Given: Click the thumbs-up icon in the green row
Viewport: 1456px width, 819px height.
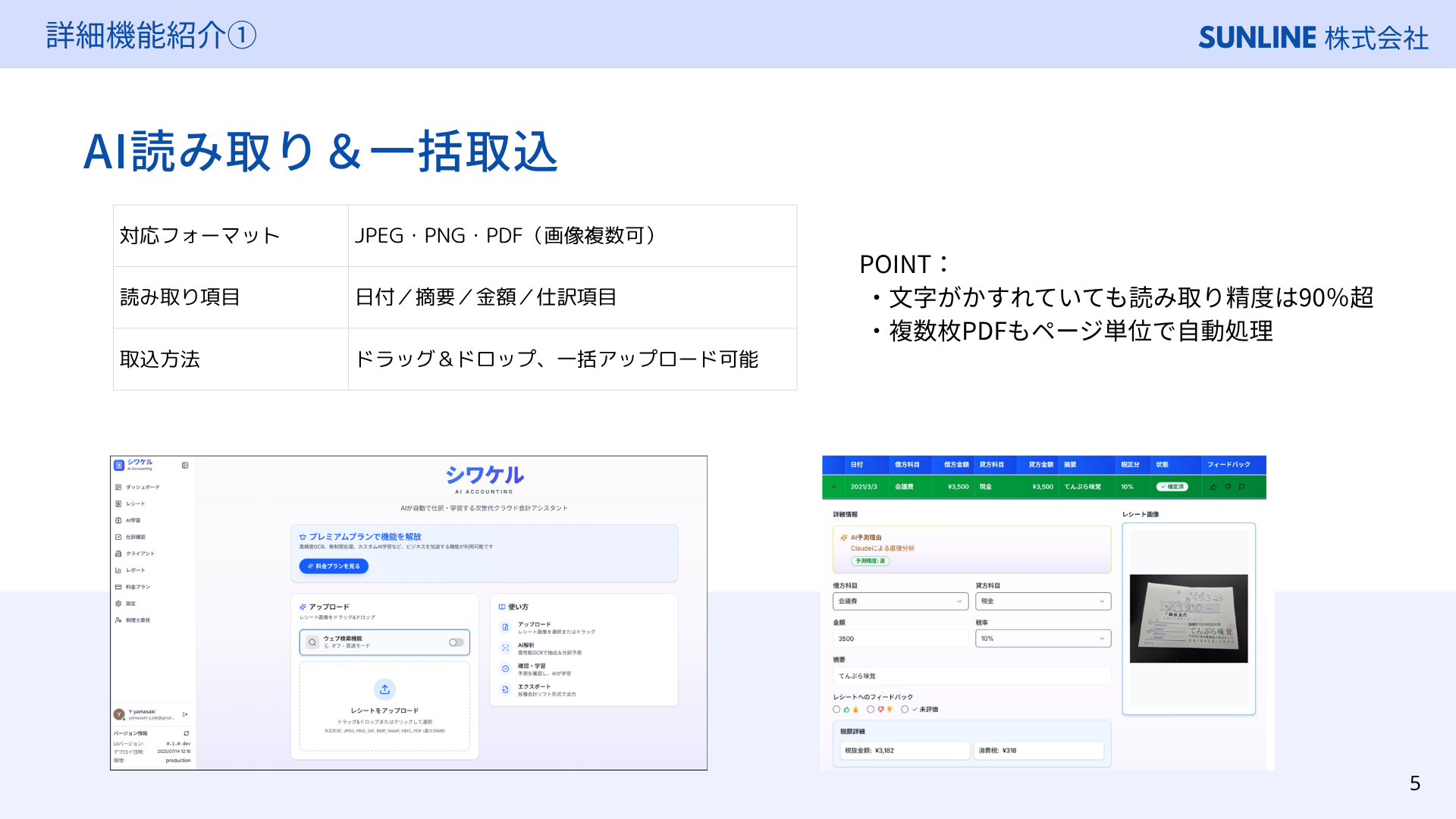Looking at the screenshot, I should point(1213,487).
